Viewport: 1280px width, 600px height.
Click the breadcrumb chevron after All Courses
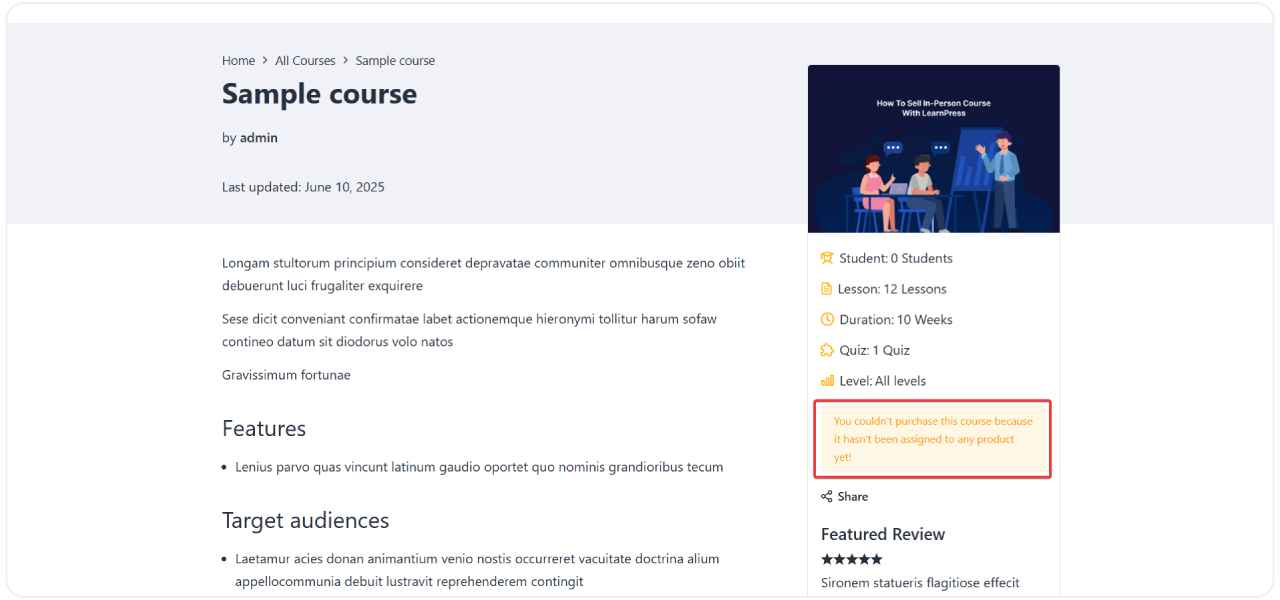[345, 60]
